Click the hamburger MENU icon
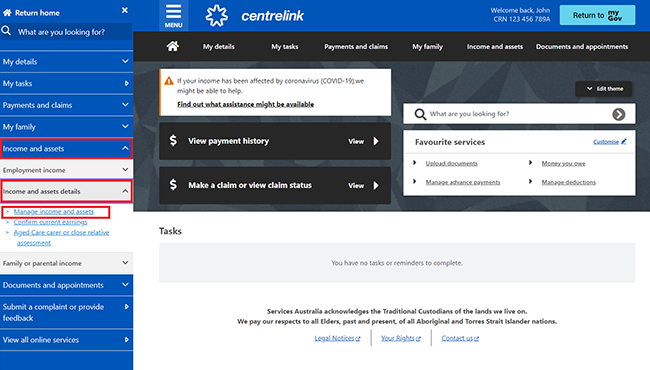Viewport: 650px width, 370px height. 173,16
